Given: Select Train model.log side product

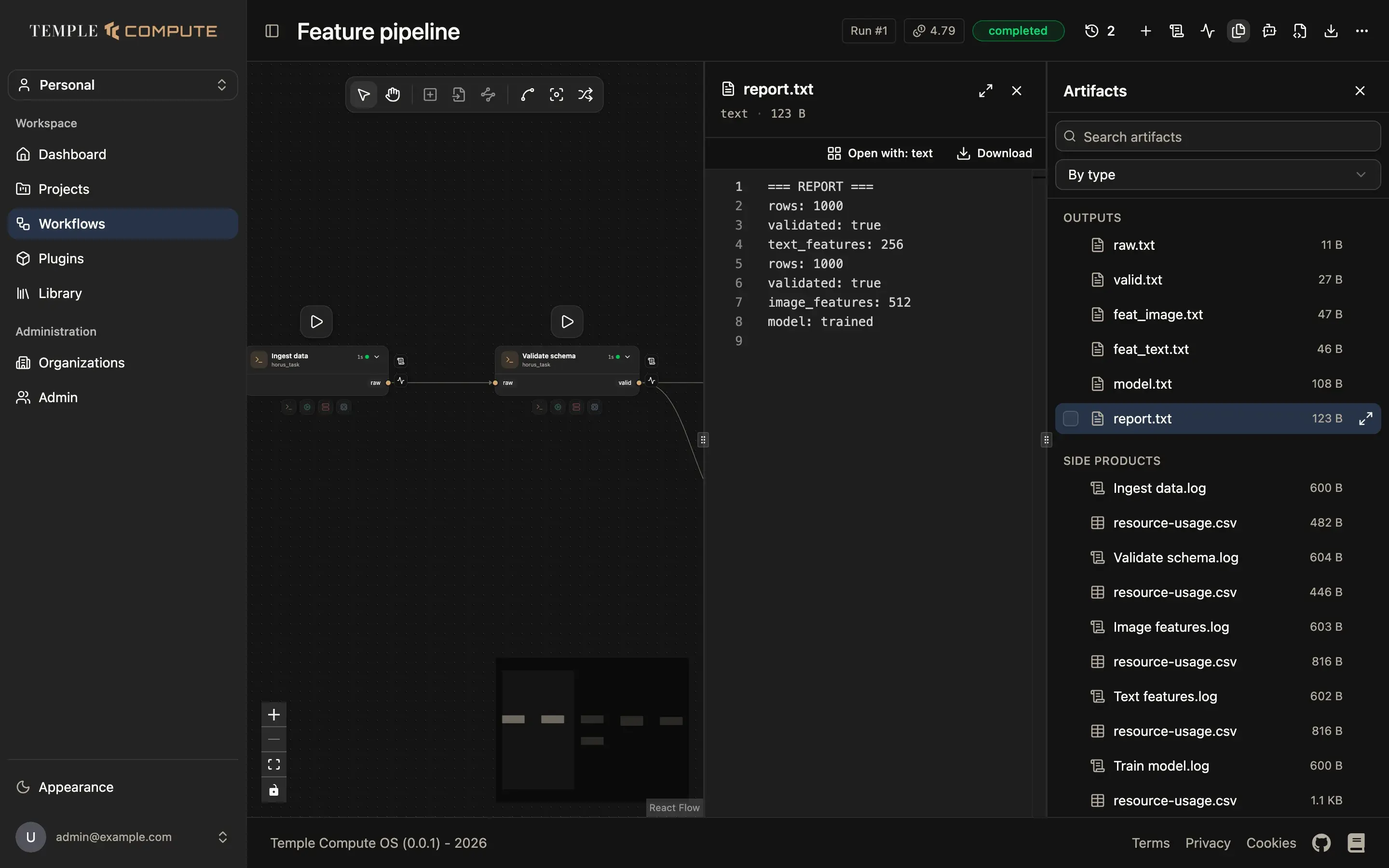Looking at the screenshot, I should 1217,766.
